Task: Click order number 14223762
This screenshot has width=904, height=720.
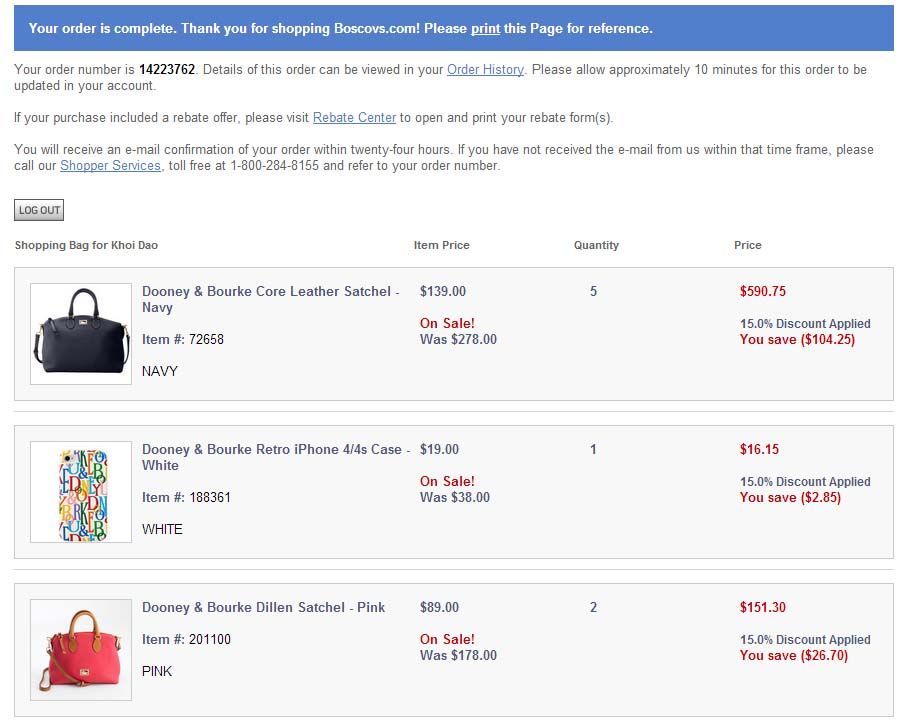Action: point(168,70)
